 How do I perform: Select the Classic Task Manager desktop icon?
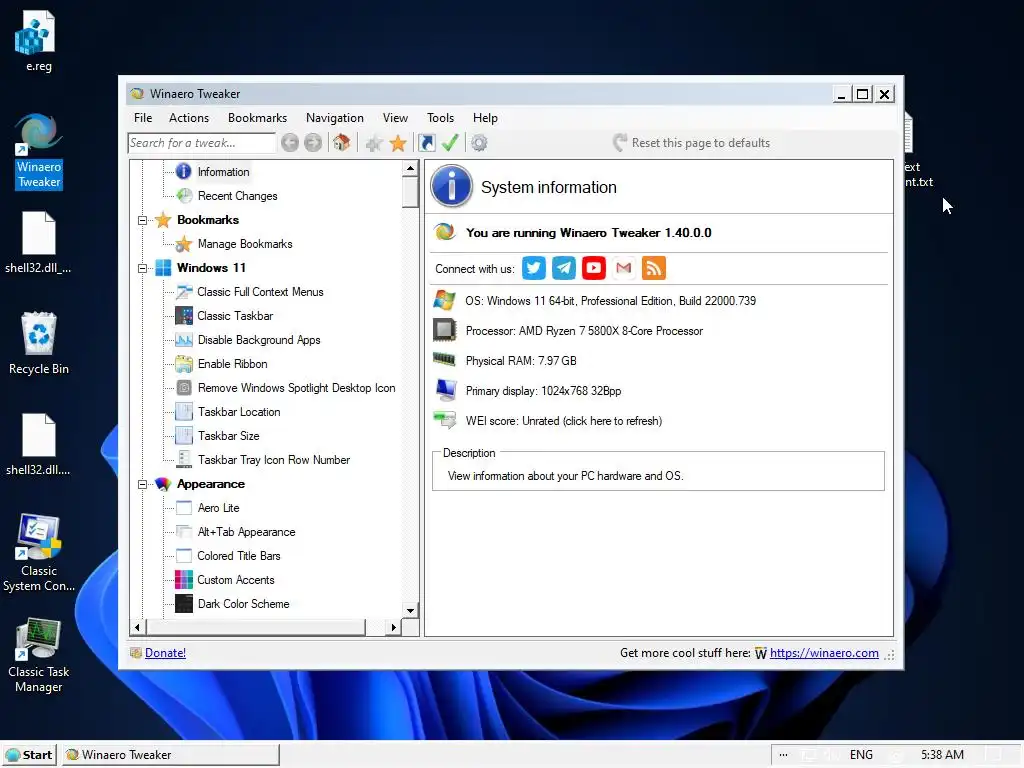[x=39, y=656]
